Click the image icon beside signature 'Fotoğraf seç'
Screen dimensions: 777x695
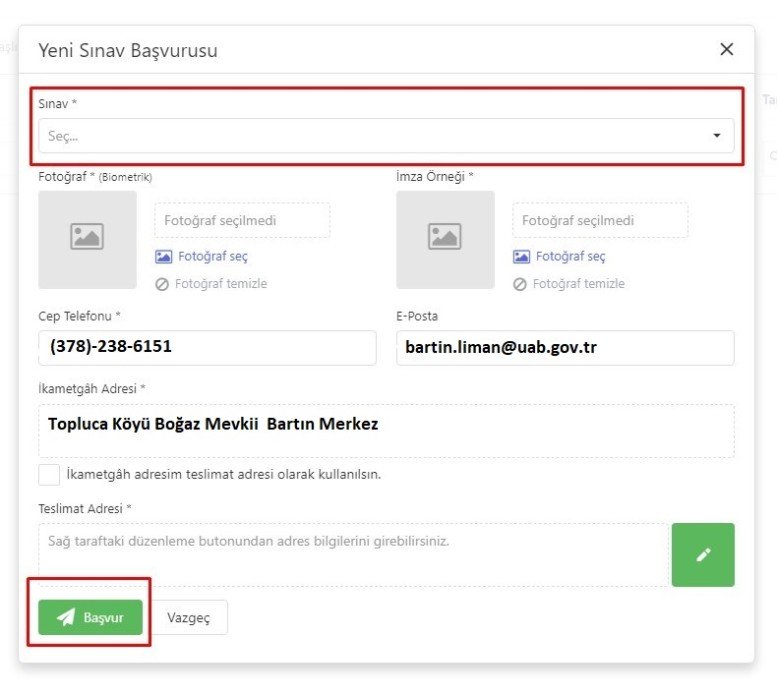[x=521, y=257]
